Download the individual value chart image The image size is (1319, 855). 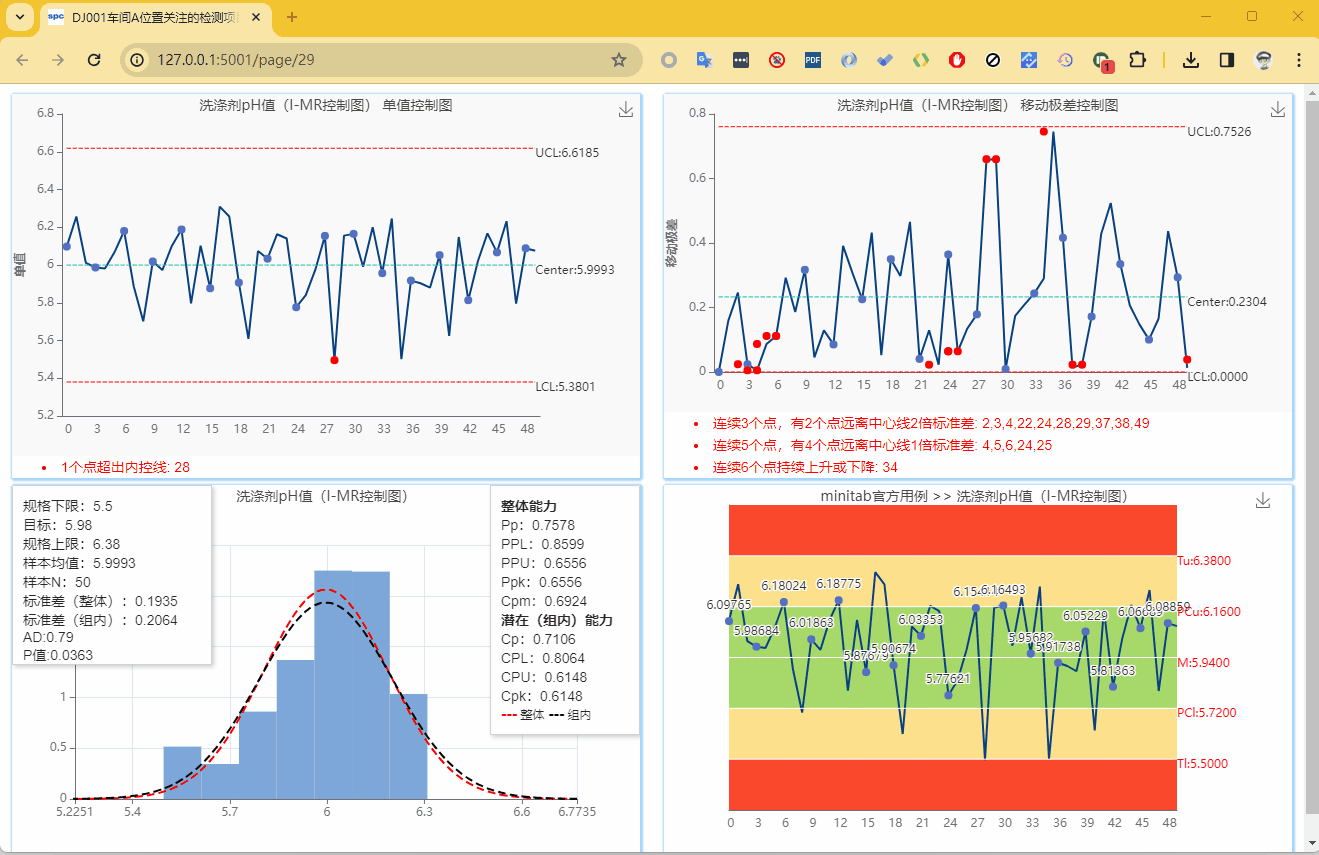click(x=626, y=110)
